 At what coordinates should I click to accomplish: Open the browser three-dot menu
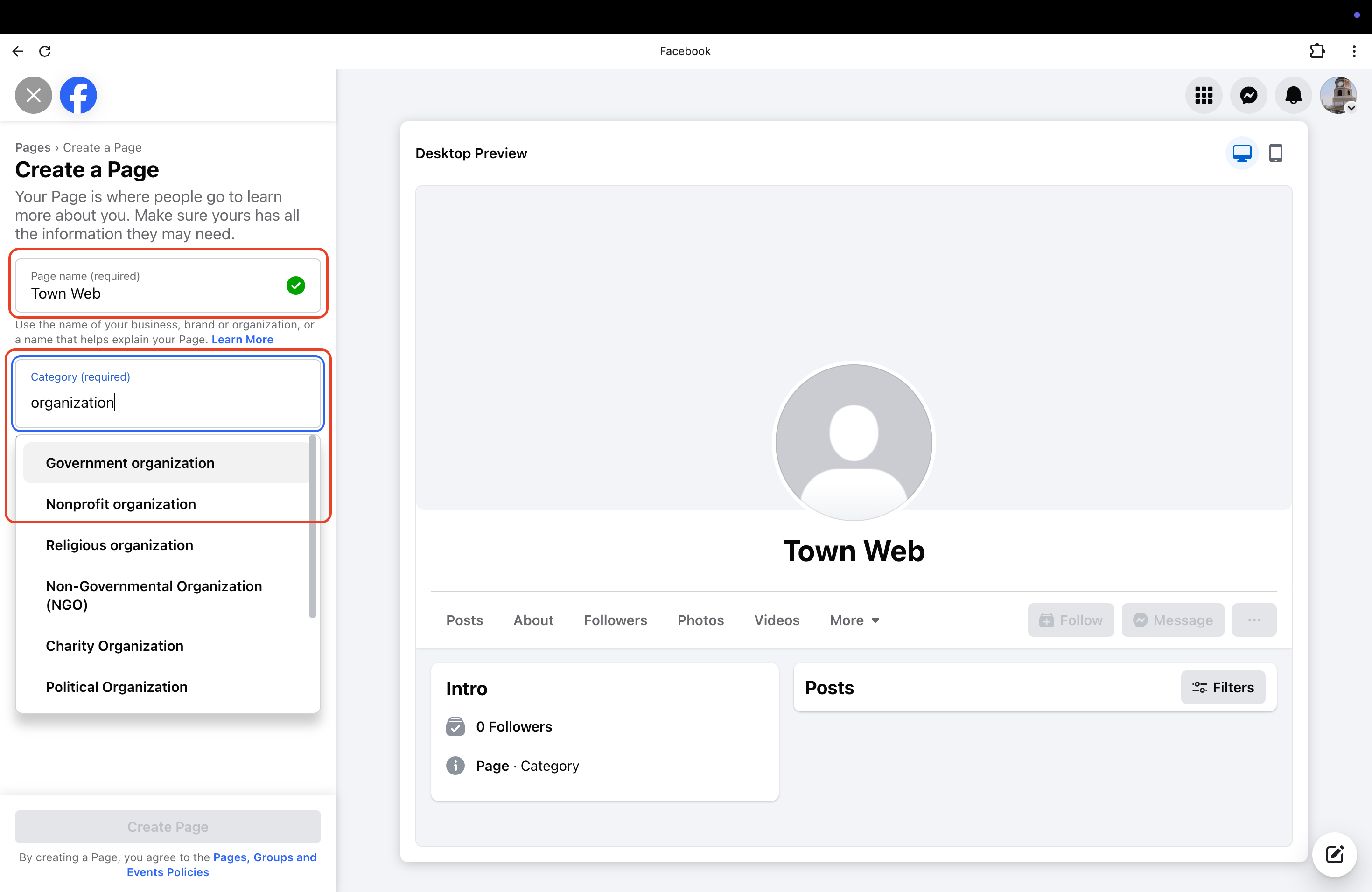click(1354, 51)
